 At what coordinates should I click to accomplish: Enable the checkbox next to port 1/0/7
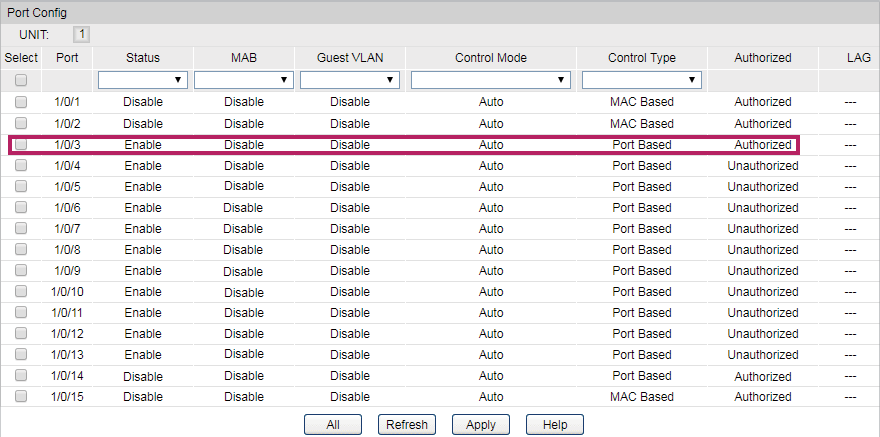[21, 229]
